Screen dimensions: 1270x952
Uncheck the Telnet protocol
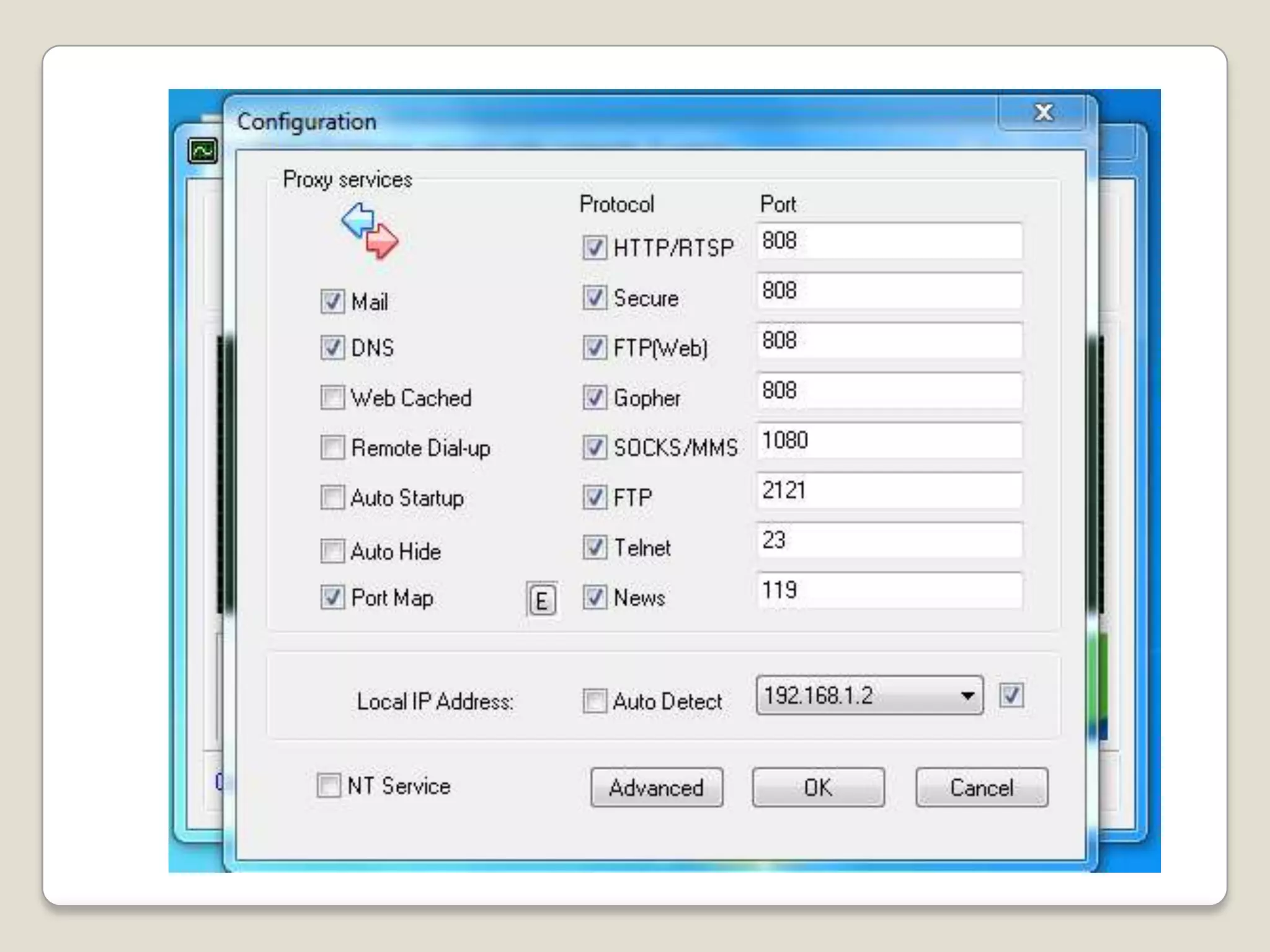594,547
